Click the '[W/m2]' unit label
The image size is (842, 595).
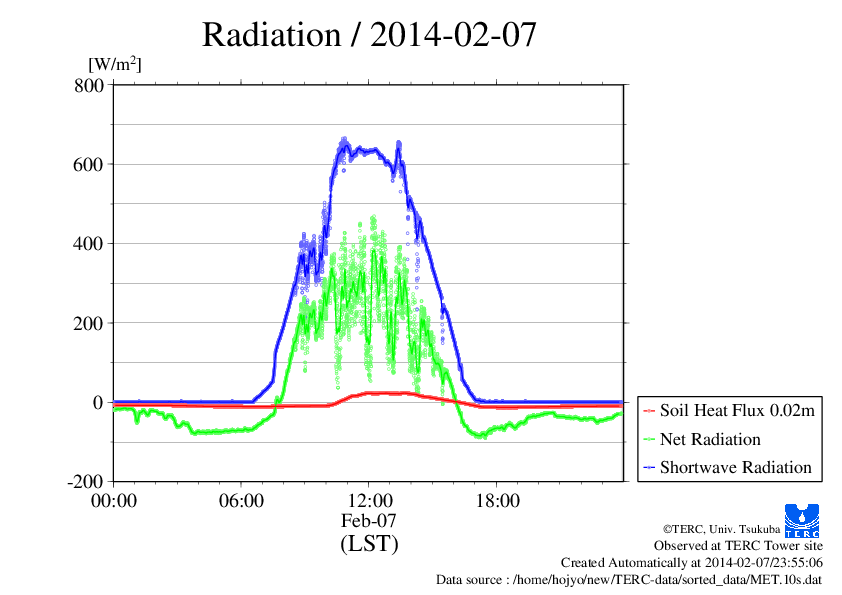(114, 64)
